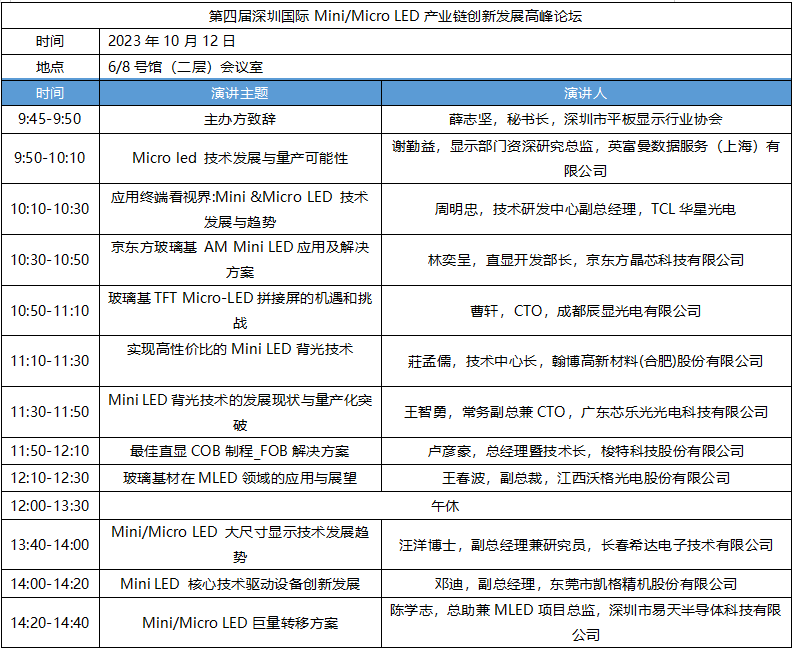This screenshot has height=648, width=793.
Task: Select topic Mini/Micro LED 巨量转移方案
Action: (x=240, y=623)
